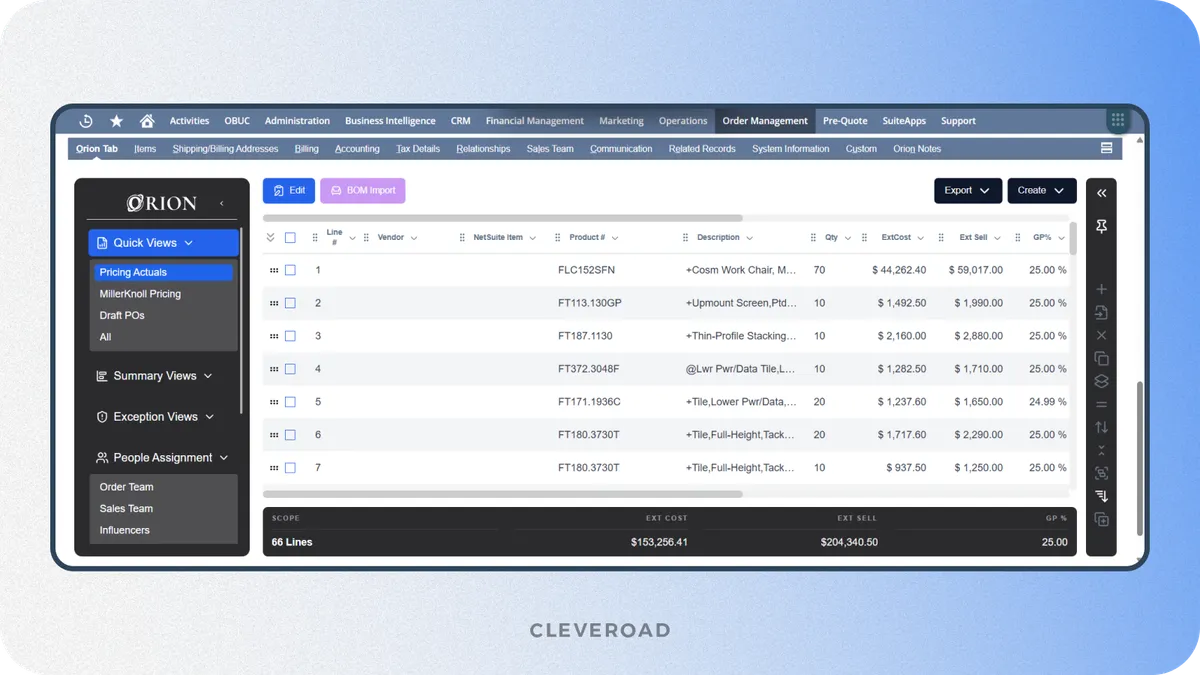
Task: Open the green apps grid icon
Action: pos(1117,120)
